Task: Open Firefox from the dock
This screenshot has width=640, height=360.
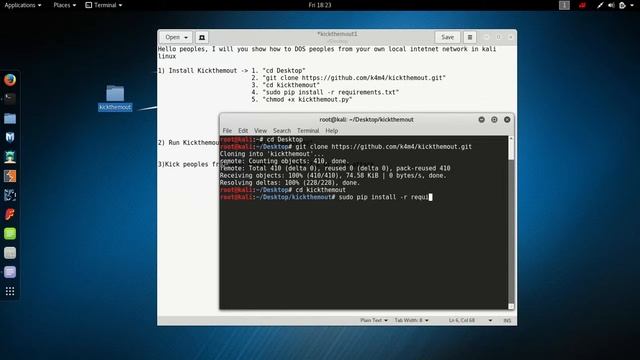Action: coord(10,80)
